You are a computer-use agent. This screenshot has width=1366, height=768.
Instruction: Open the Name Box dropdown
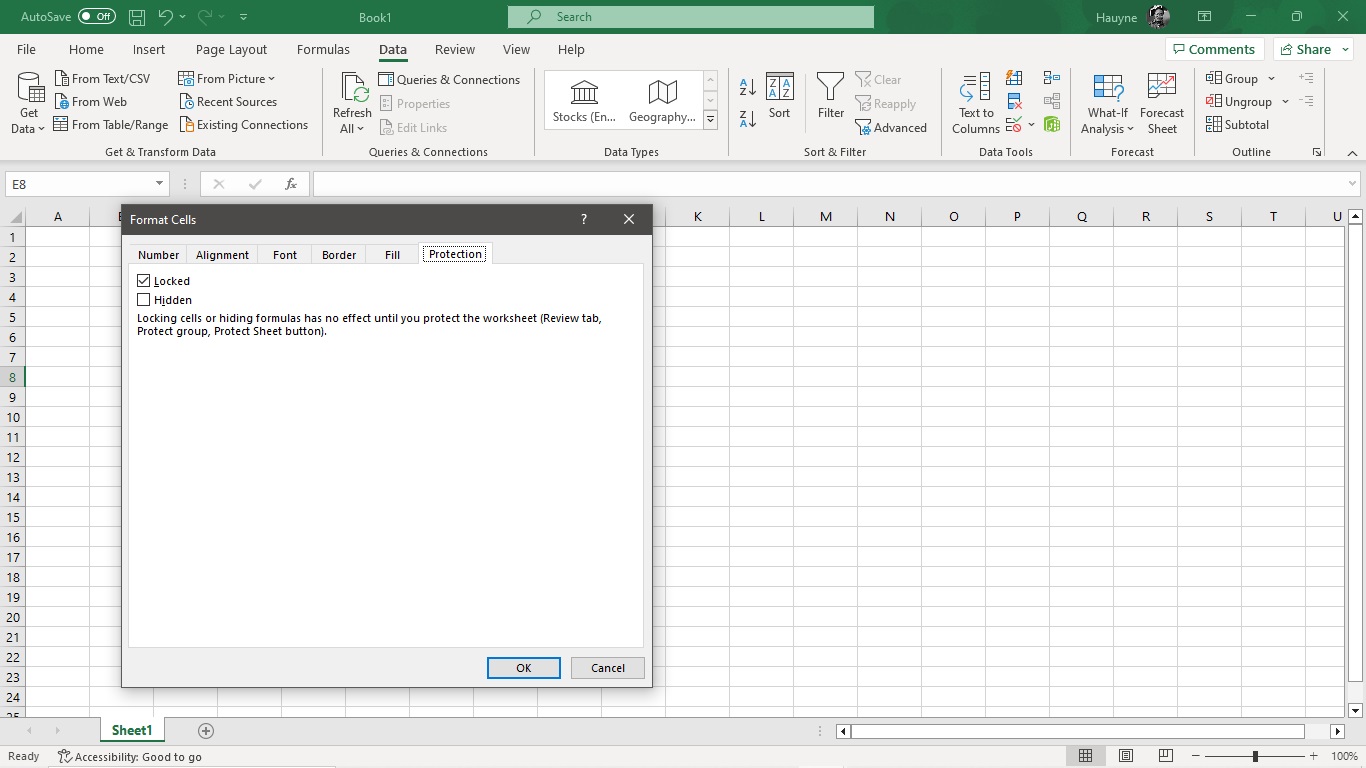tap(159, 184)
